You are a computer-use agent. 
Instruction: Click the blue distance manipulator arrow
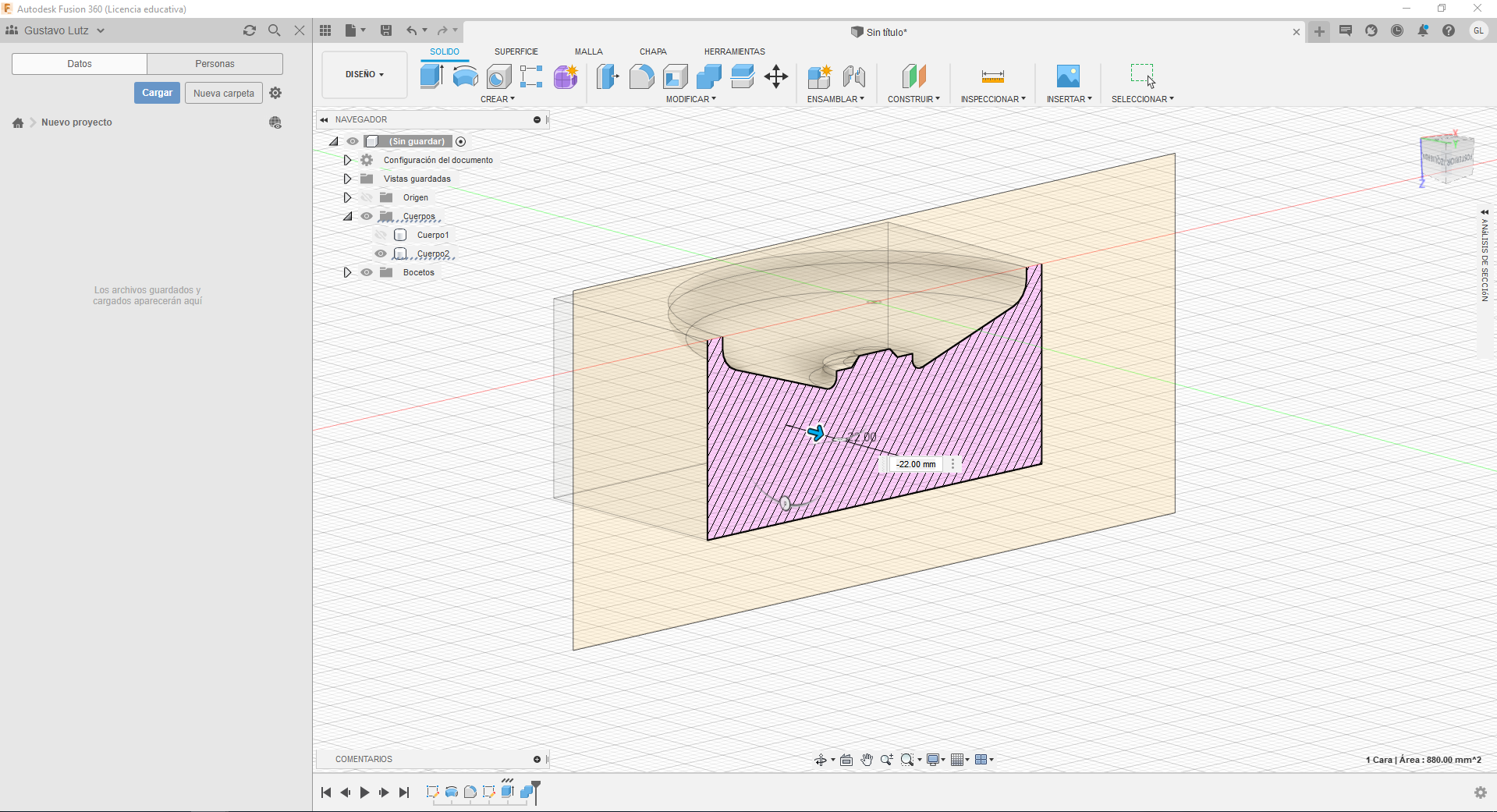[816, 433]
